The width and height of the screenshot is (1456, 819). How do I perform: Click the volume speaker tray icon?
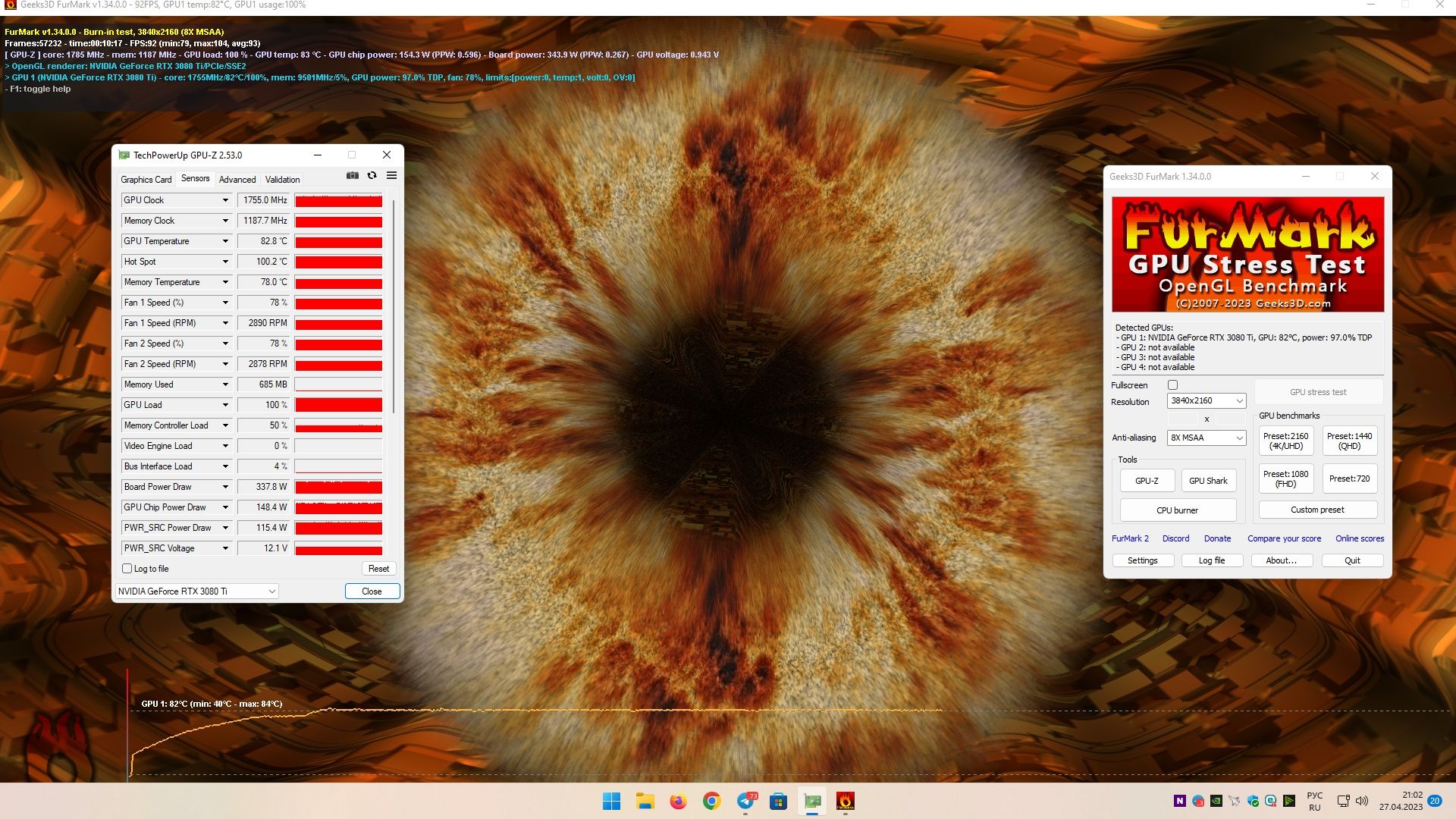1362,801
